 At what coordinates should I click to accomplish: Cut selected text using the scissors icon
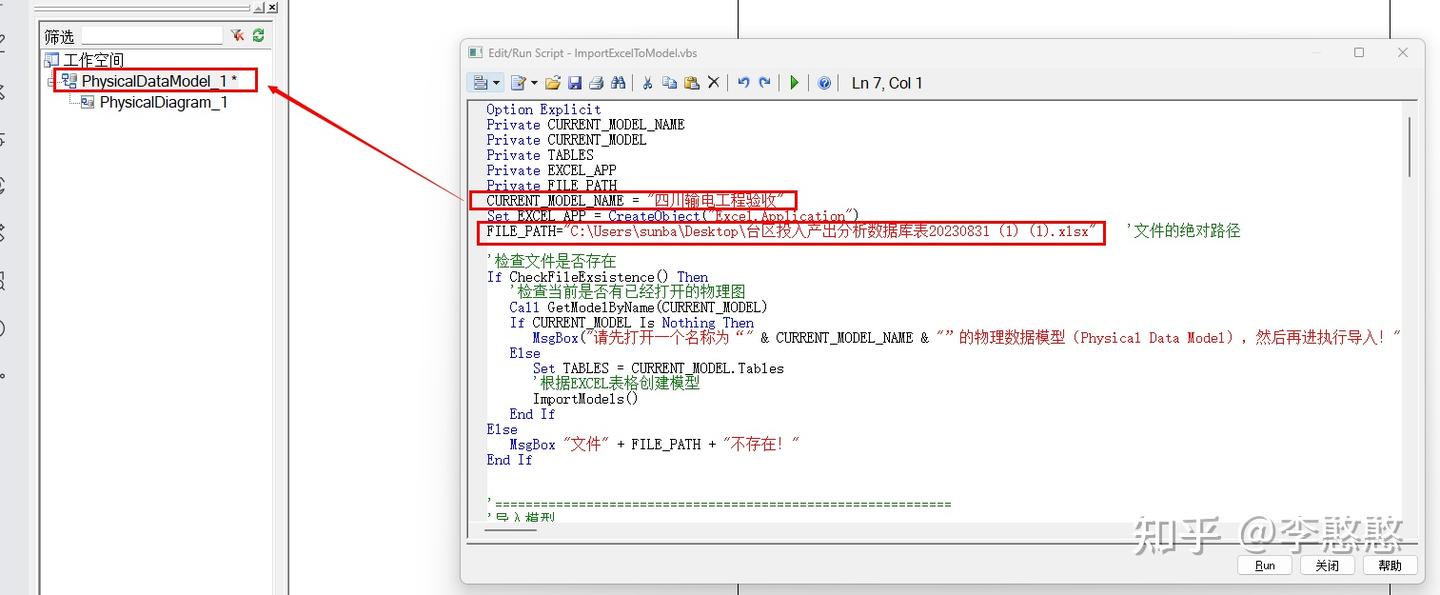(x=647, y=82)
